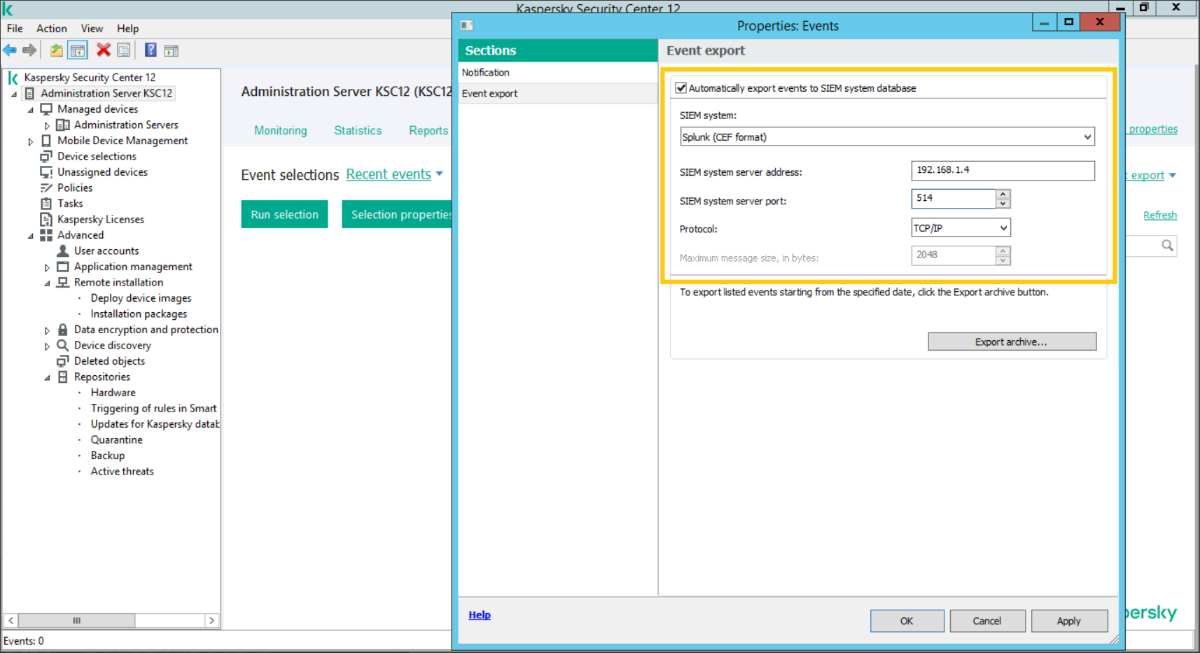Click the red X Delete toolbar icon
Screen dimensions: 1200x653
[x=103, y=50]
